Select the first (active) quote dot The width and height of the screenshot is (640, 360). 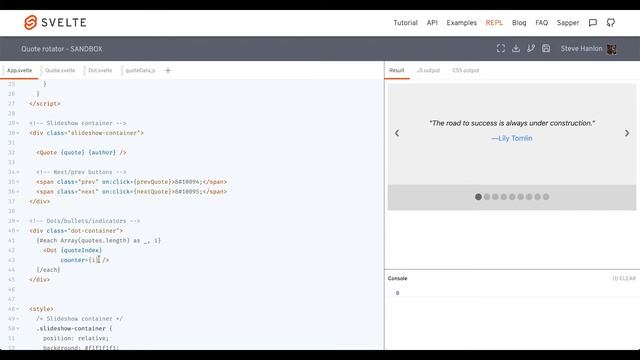click(478, 197)
